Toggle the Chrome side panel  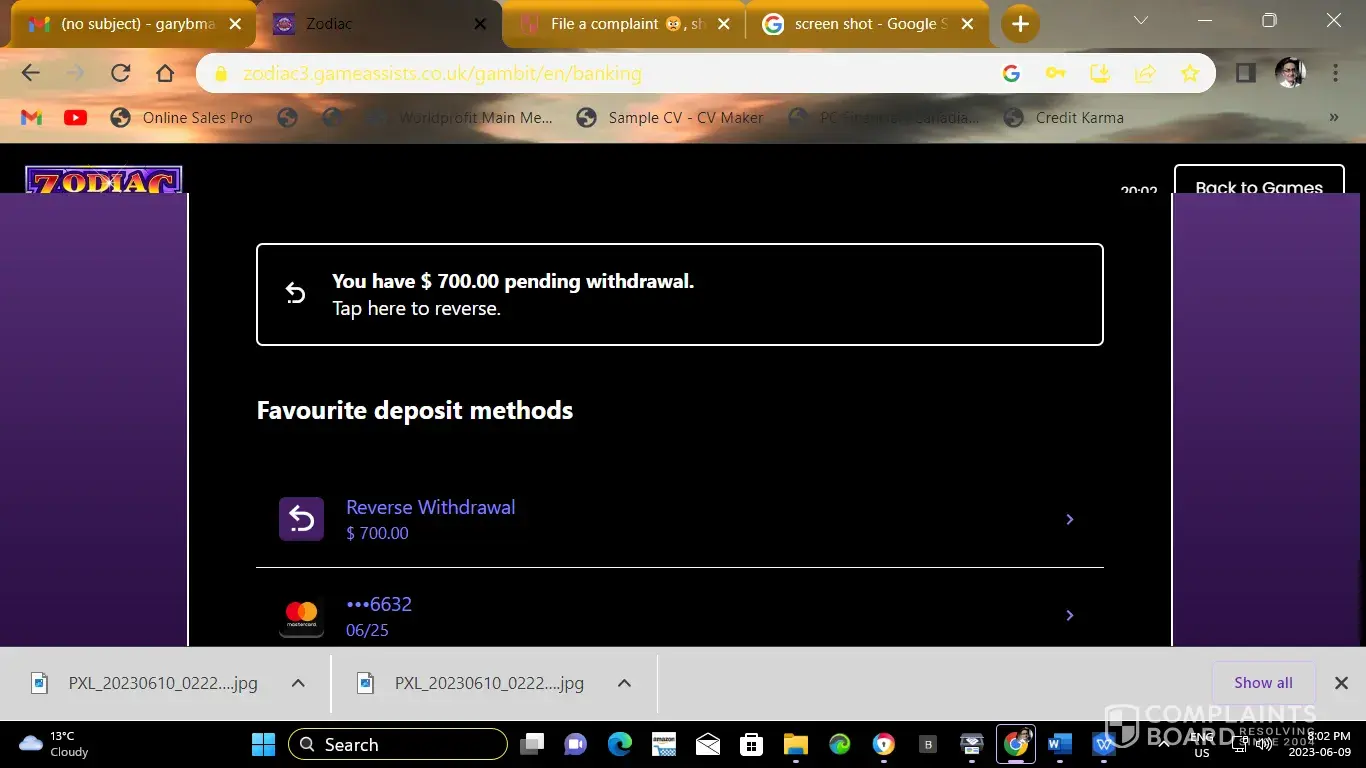point(1246,73)
